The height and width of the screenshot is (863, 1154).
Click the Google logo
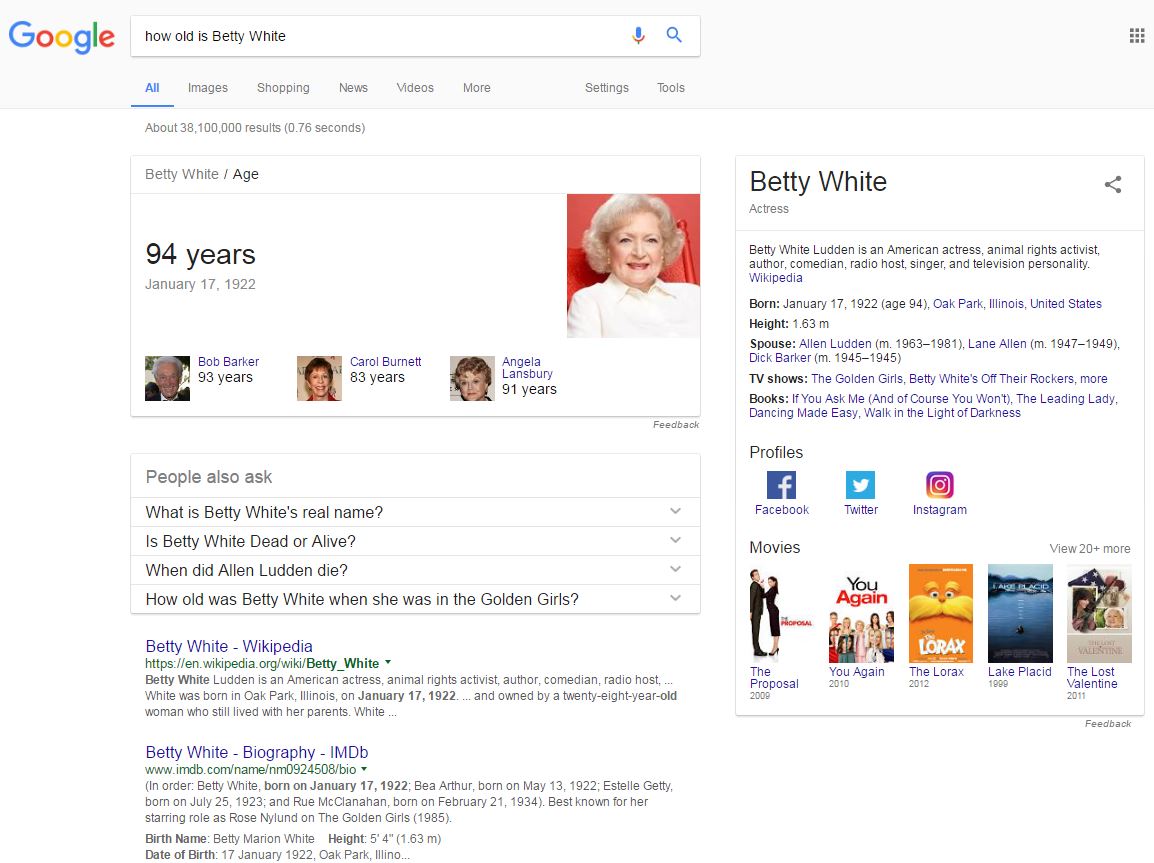62,36
